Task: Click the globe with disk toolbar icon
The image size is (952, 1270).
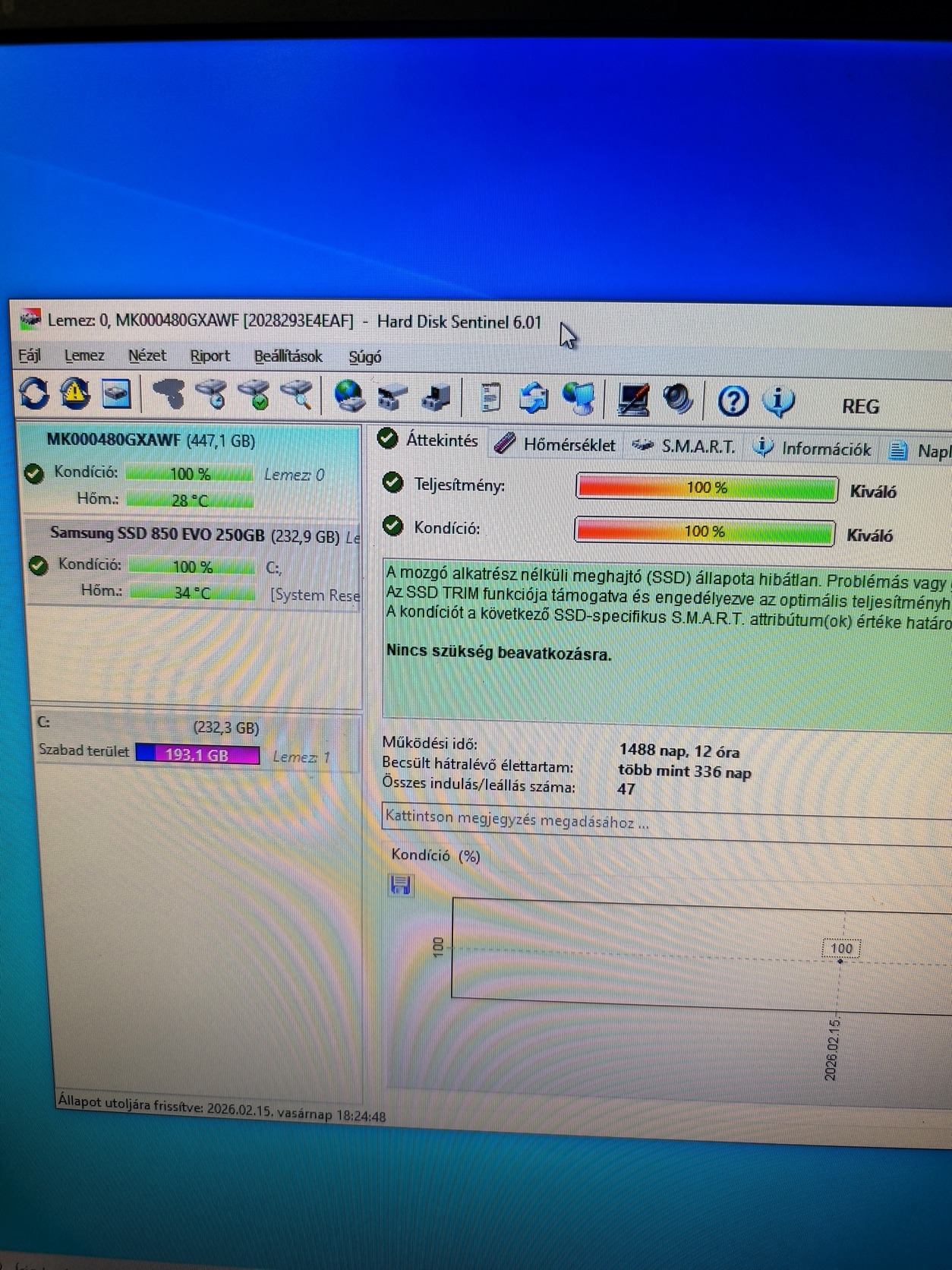Action: tap(349, 396)
